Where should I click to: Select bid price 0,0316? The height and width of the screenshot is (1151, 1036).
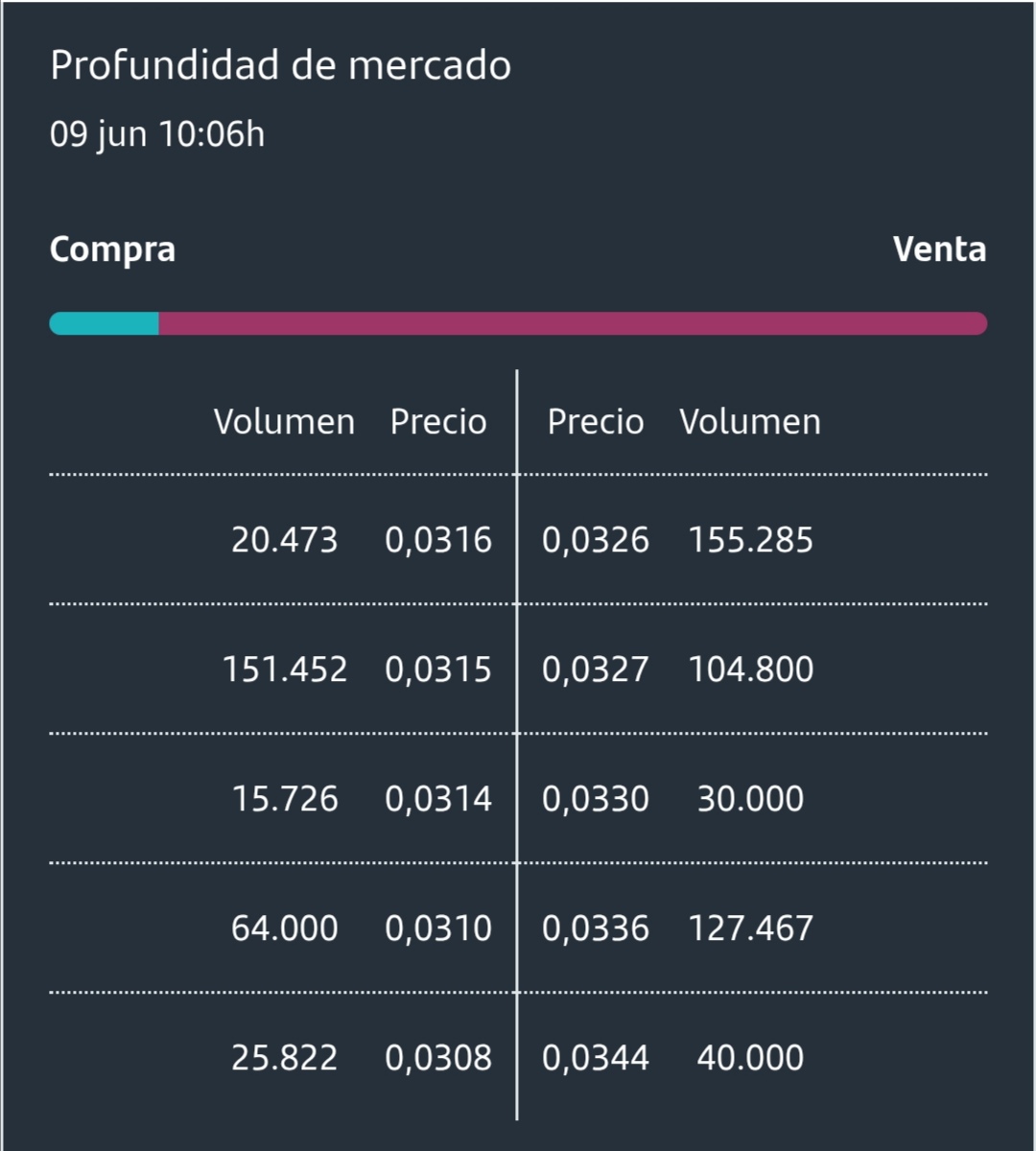pos(438,540)
